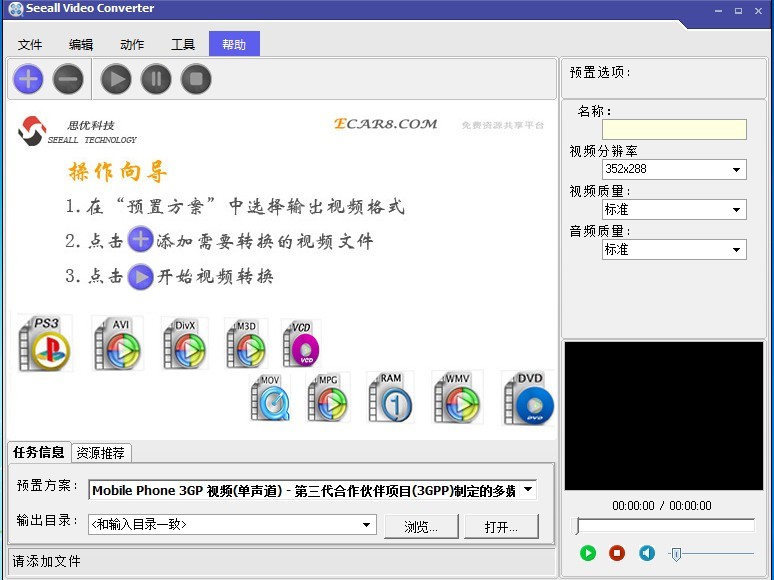Pick the MOV format icon

[270, 398]
